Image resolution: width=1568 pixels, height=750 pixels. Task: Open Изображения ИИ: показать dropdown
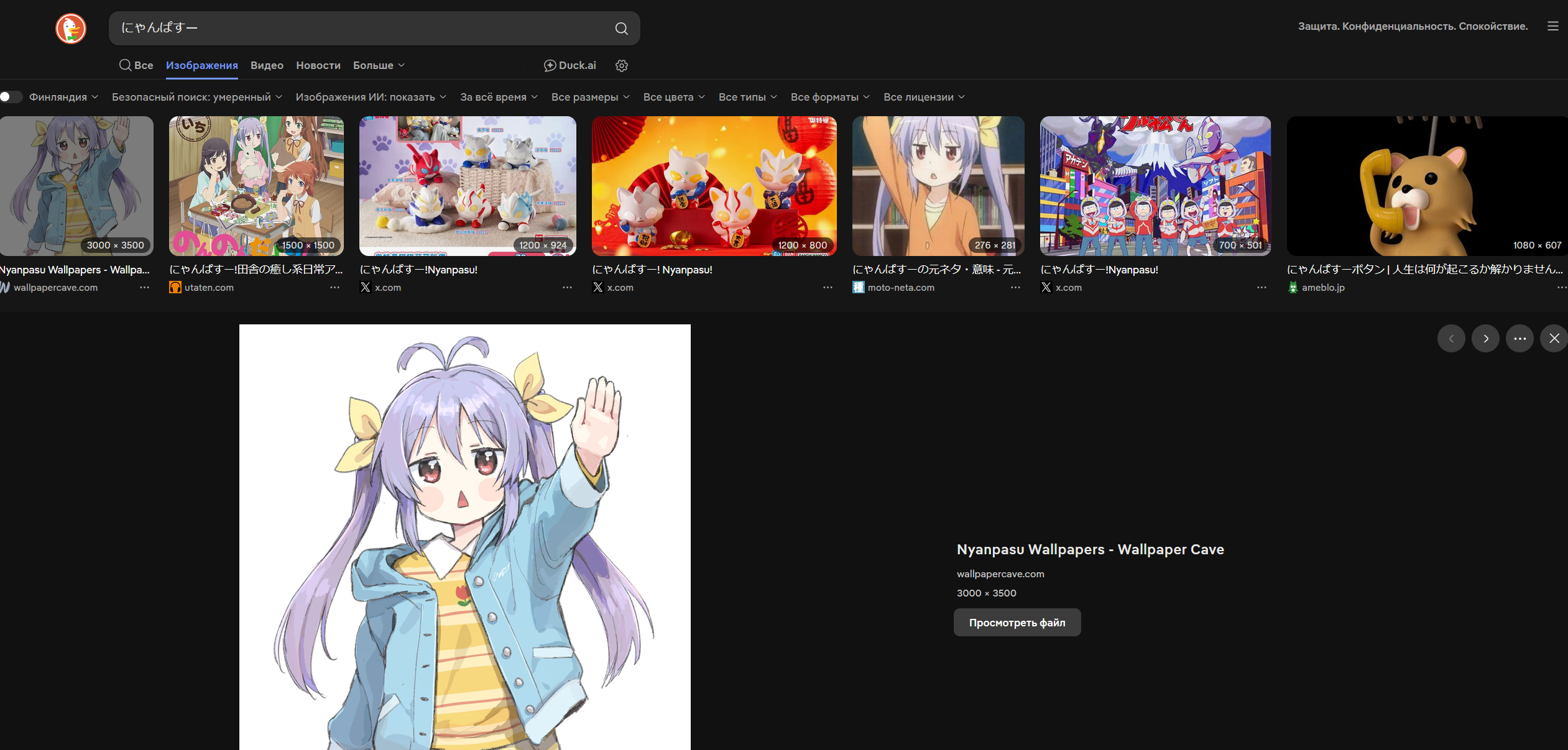click(x=371, y=97)
